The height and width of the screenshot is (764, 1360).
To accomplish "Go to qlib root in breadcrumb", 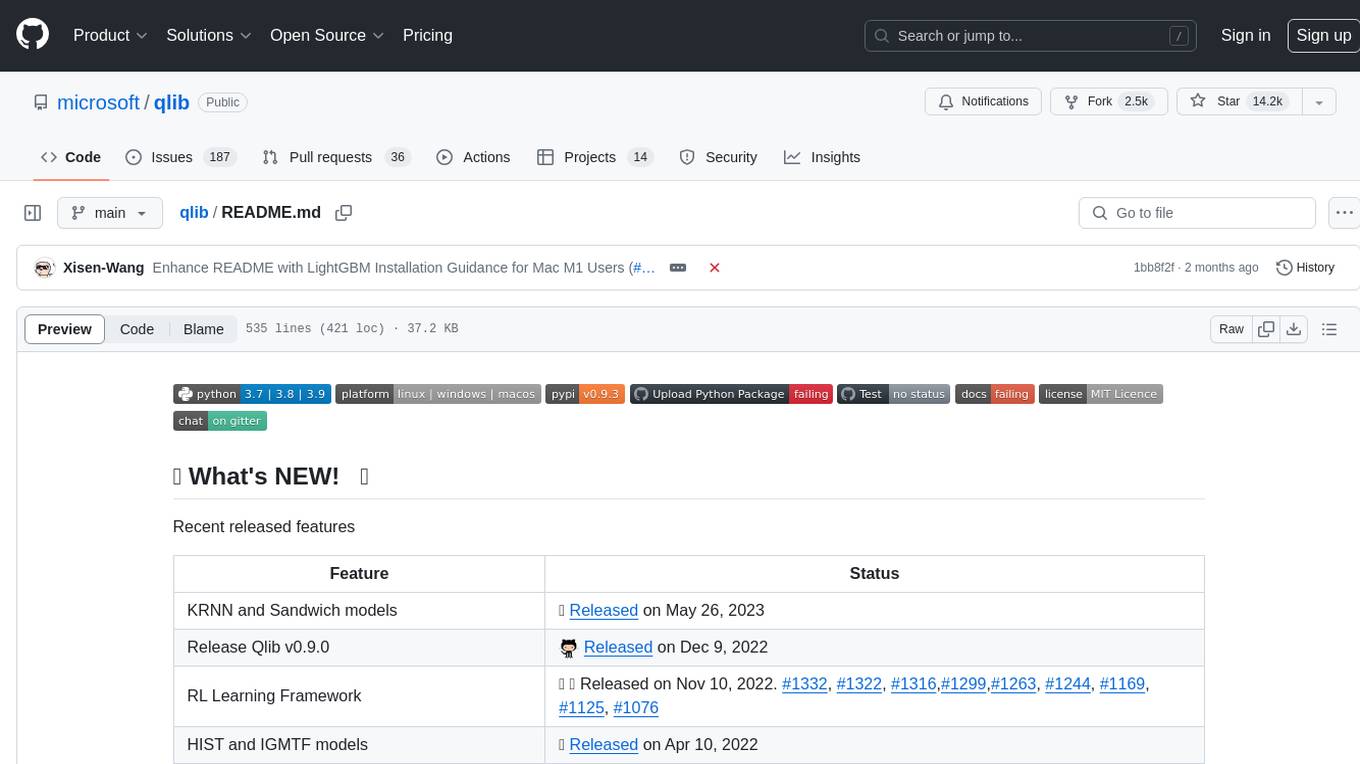I will (x=194, y=213).
